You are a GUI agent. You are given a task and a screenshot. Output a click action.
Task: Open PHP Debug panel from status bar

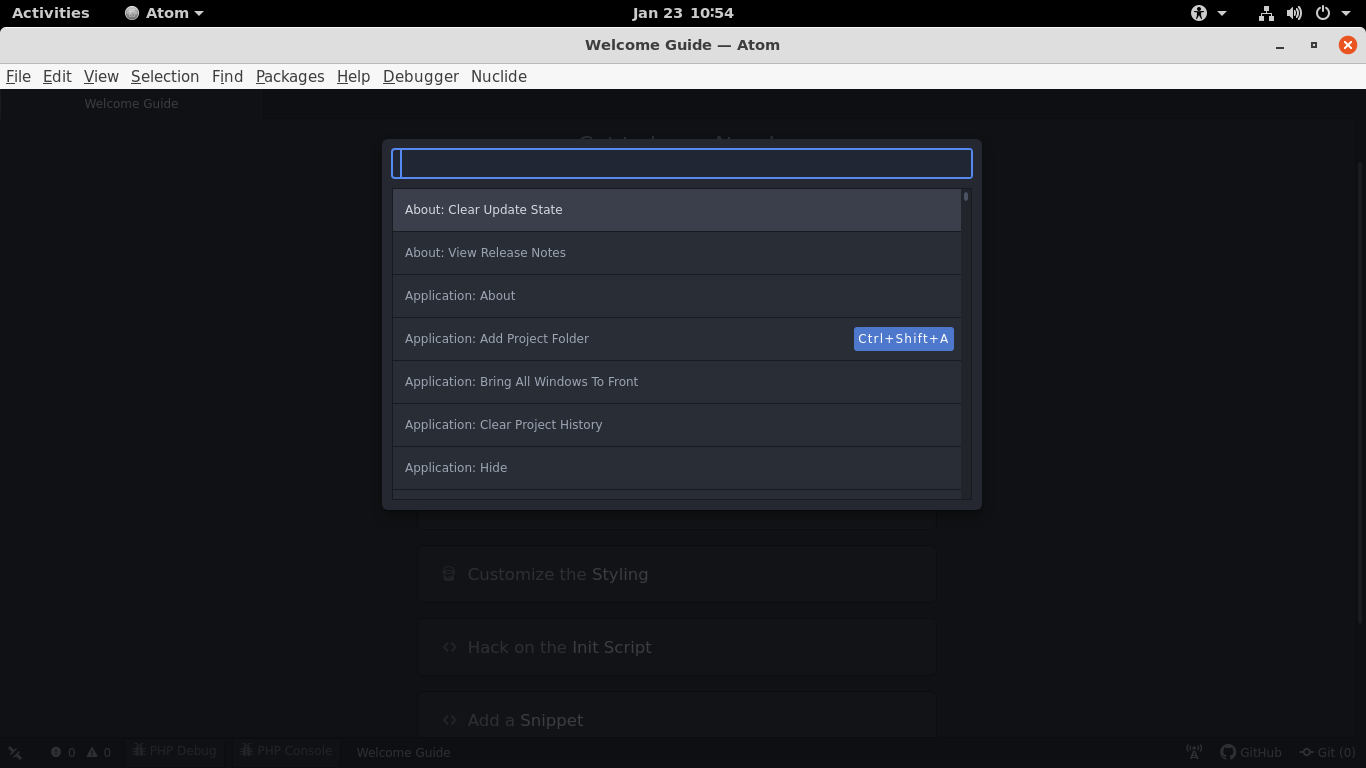point(175,751)
